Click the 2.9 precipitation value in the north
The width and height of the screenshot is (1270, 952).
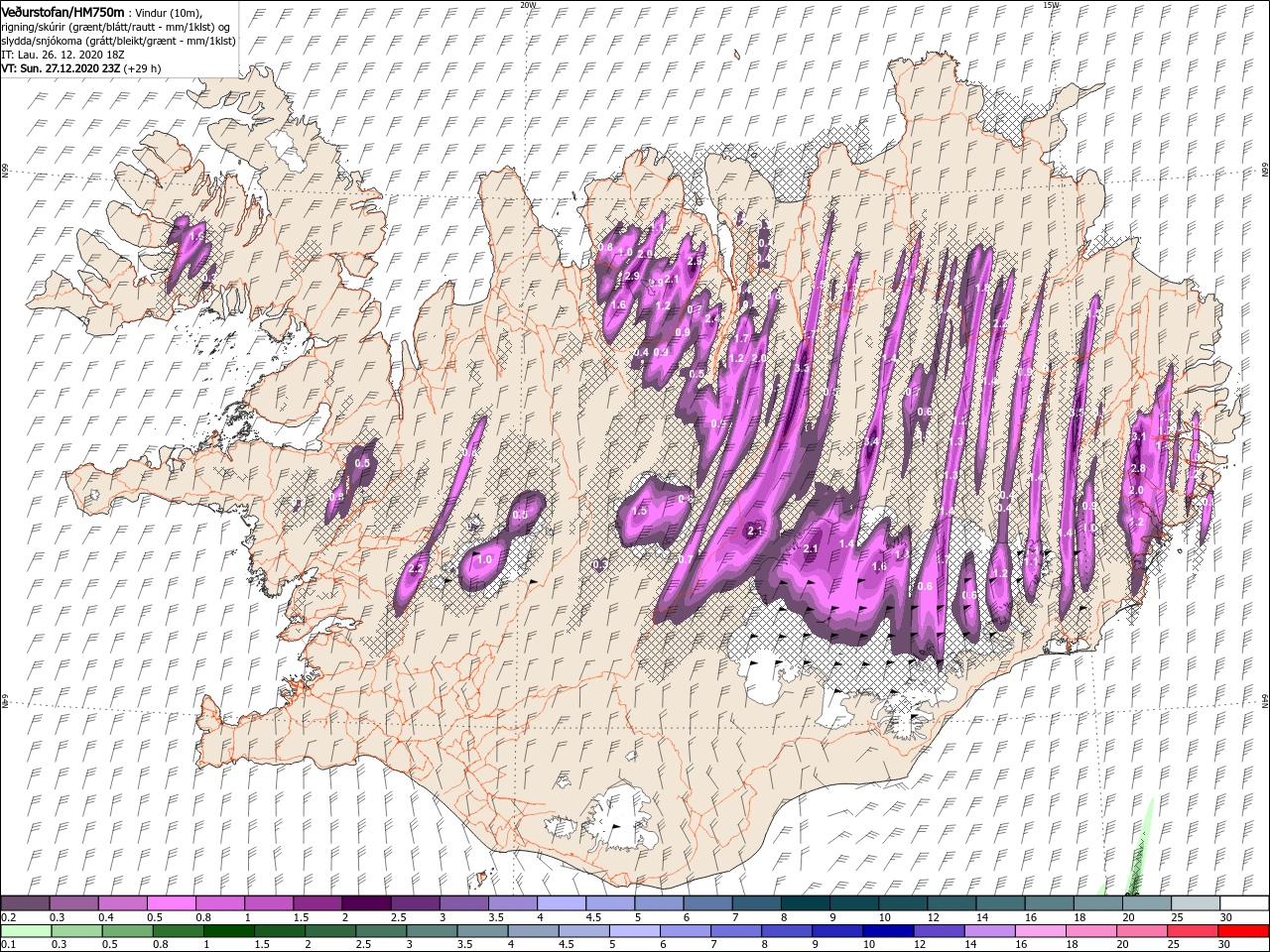631,276
